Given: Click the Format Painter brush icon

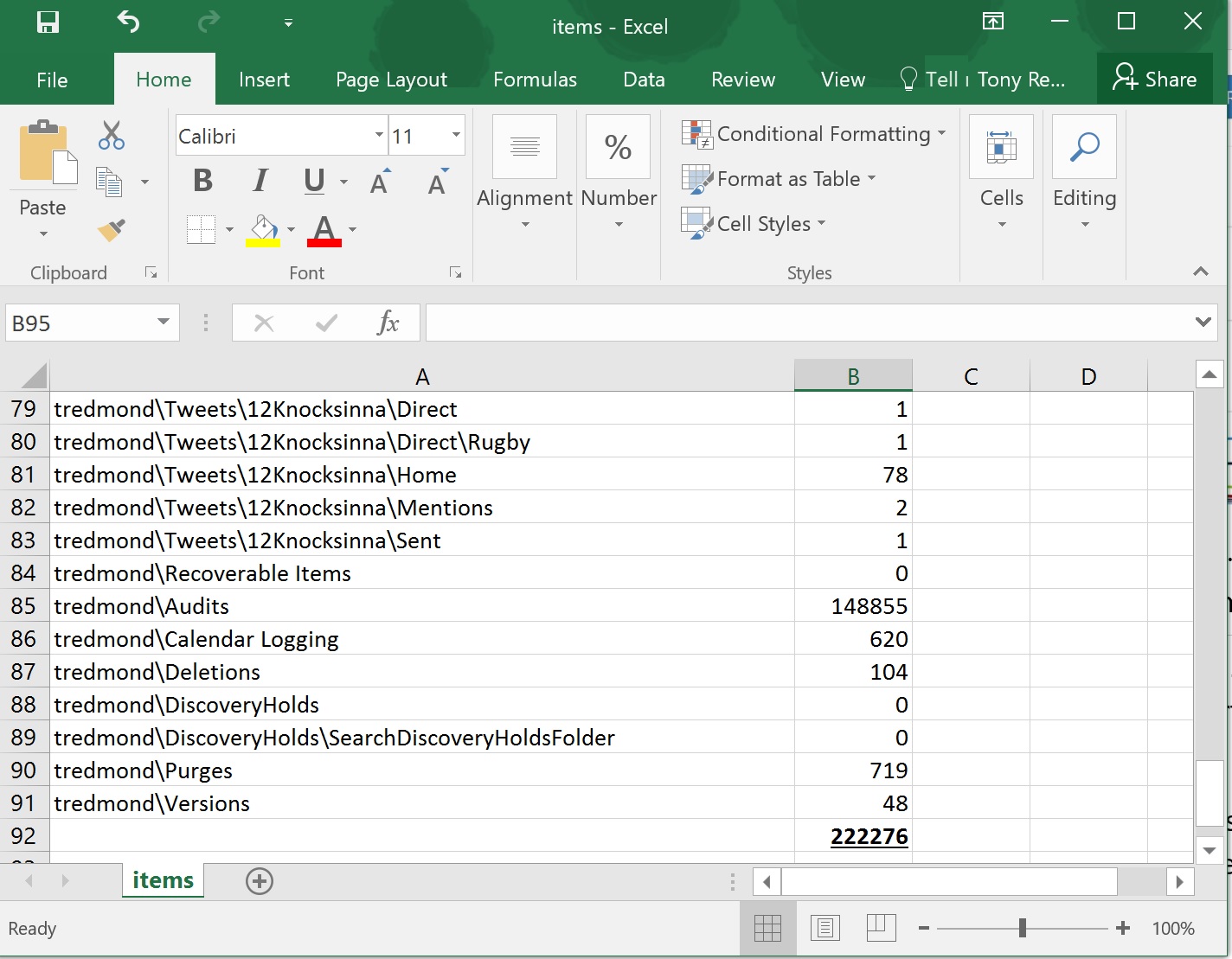Looking at the screenshot, I should coord(112,230).
